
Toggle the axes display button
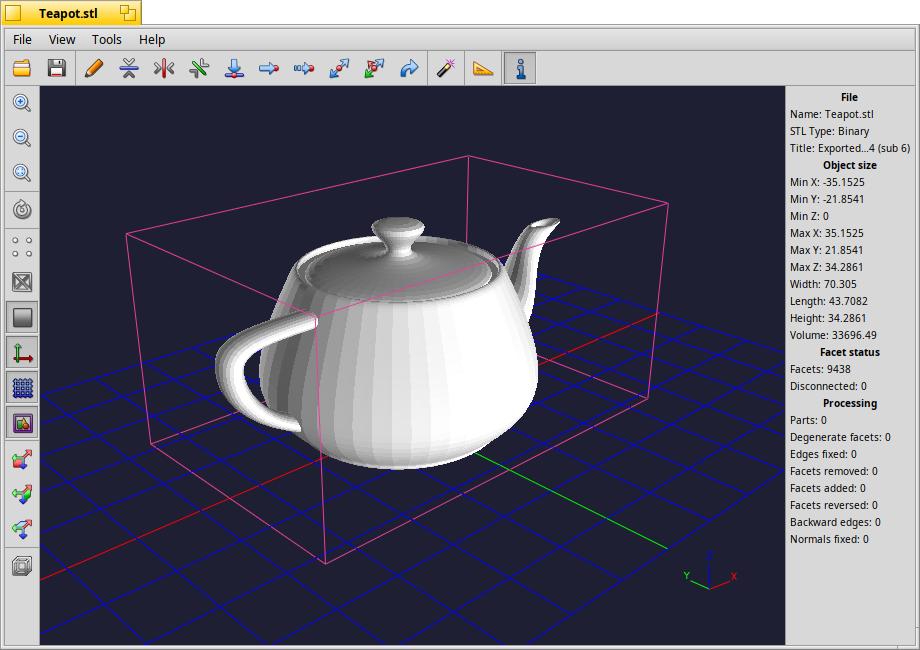[22, 353]
